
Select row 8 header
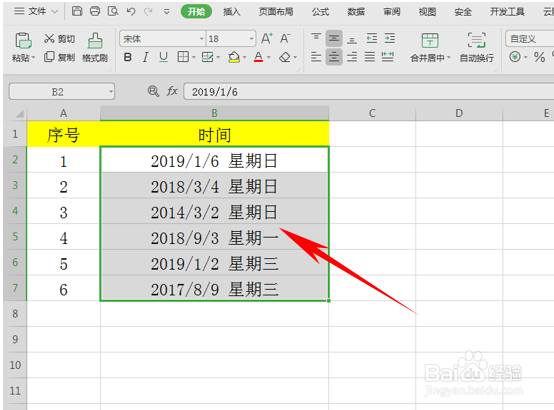(x=15, y=314)
